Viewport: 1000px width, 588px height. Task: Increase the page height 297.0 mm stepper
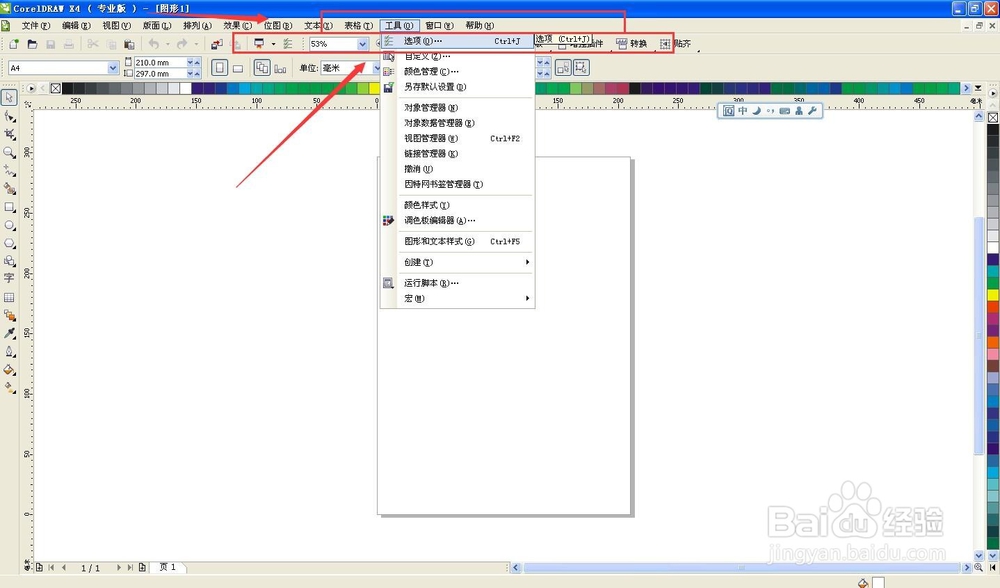(x=197, y=73)
